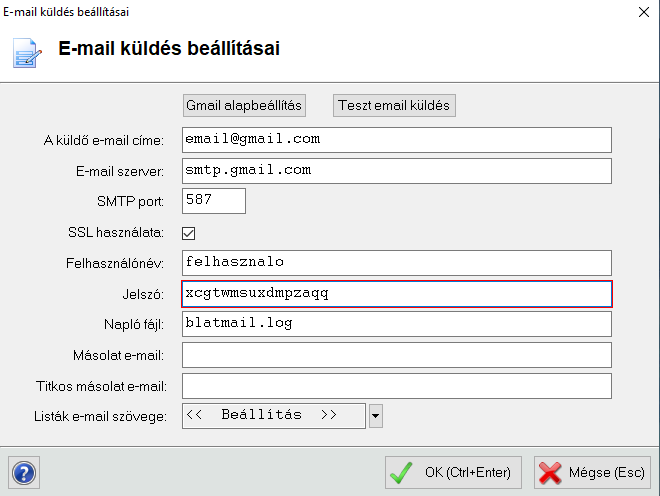Click the empty Másolat e-mail field

click(x=396, y=355)
